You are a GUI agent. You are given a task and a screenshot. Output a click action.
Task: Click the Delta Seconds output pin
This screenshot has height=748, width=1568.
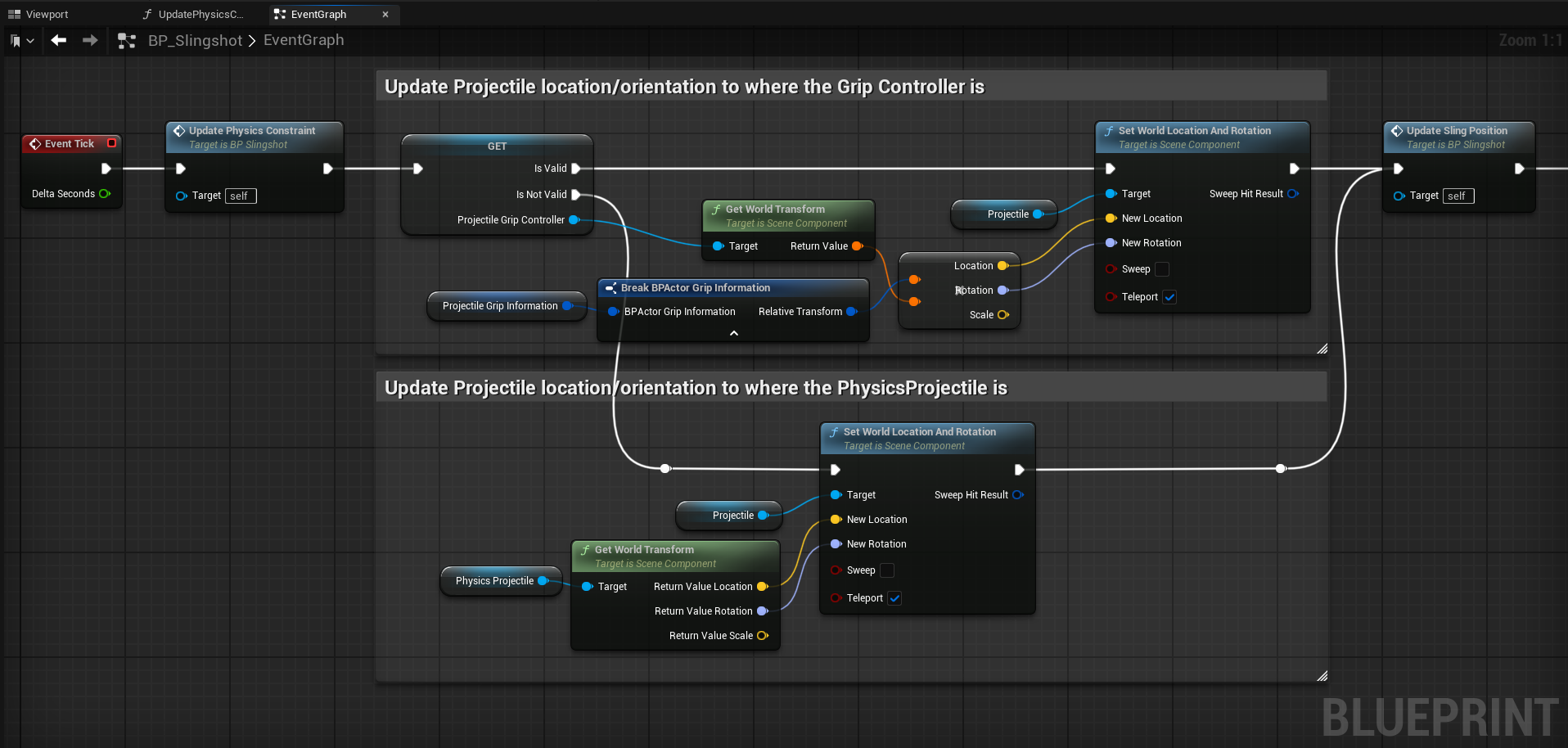105,194
